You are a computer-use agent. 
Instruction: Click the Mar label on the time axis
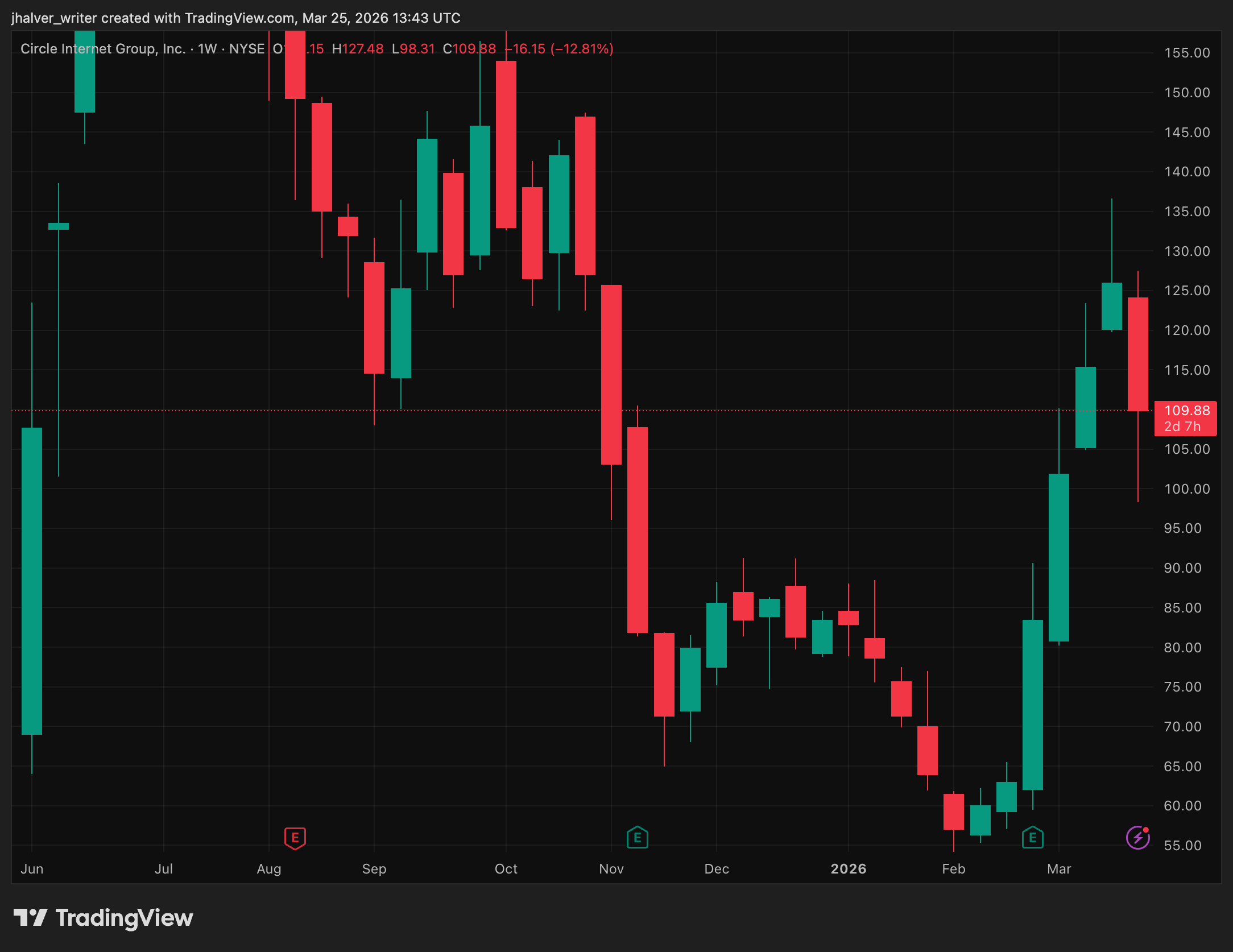pyautogui.click(x=1058, y=869)
